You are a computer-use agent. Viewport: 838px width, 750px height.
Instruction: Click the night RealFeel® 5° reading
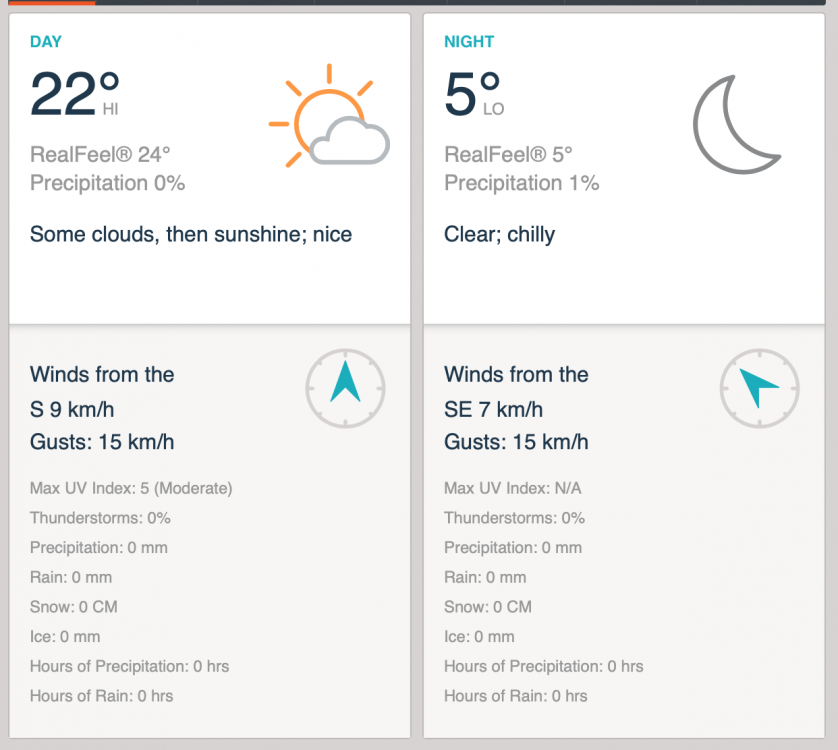point(508,155)
